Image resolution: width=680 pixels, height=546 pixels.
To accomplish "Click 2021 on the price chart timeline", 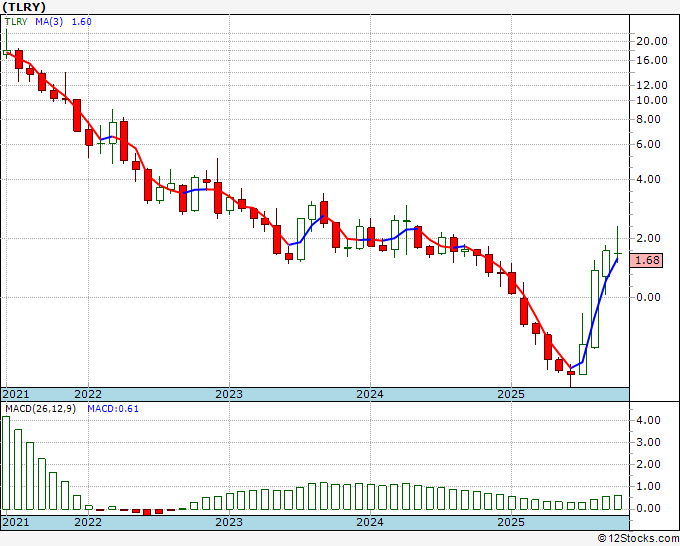I will click(x=17, y=394).
